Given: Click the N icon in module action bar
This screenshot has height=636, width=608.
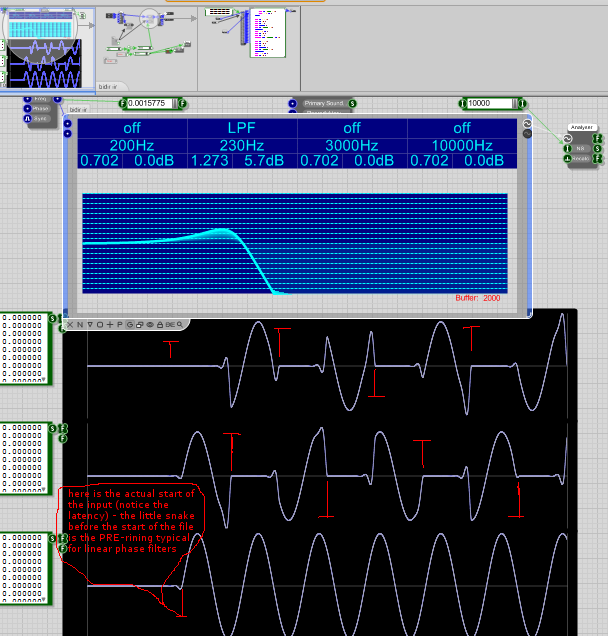Looking at the screenshot, I should coord(80,324).
